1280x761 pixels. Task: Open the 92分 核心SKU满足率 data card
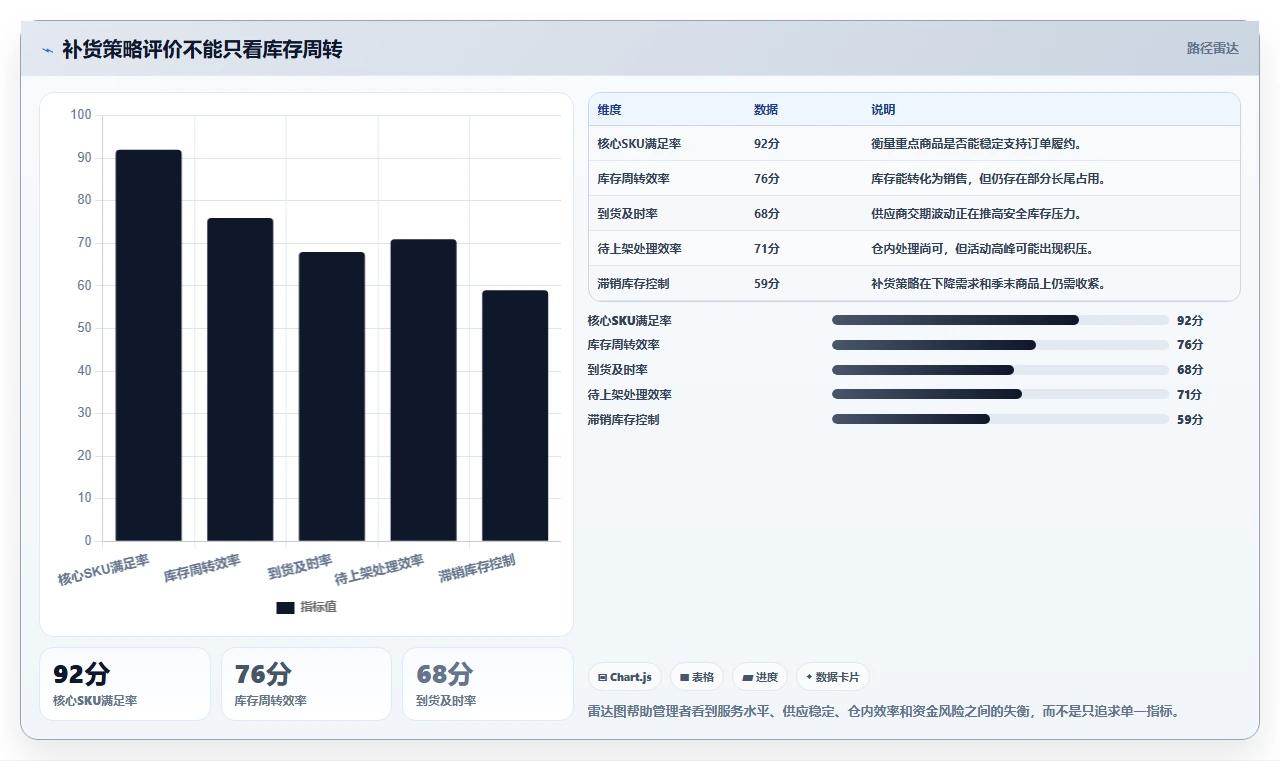point(125,684)
